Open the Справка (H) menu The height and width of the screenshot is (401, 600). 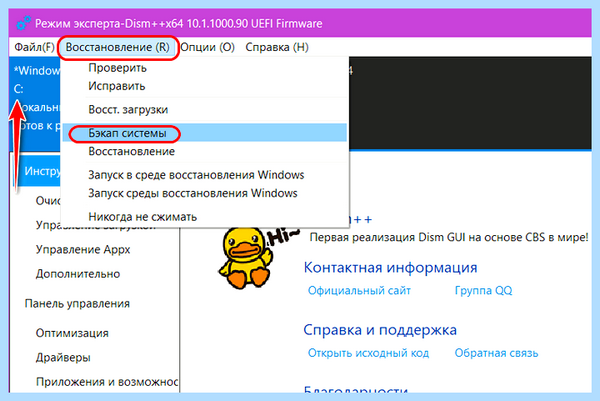[277, 47]
